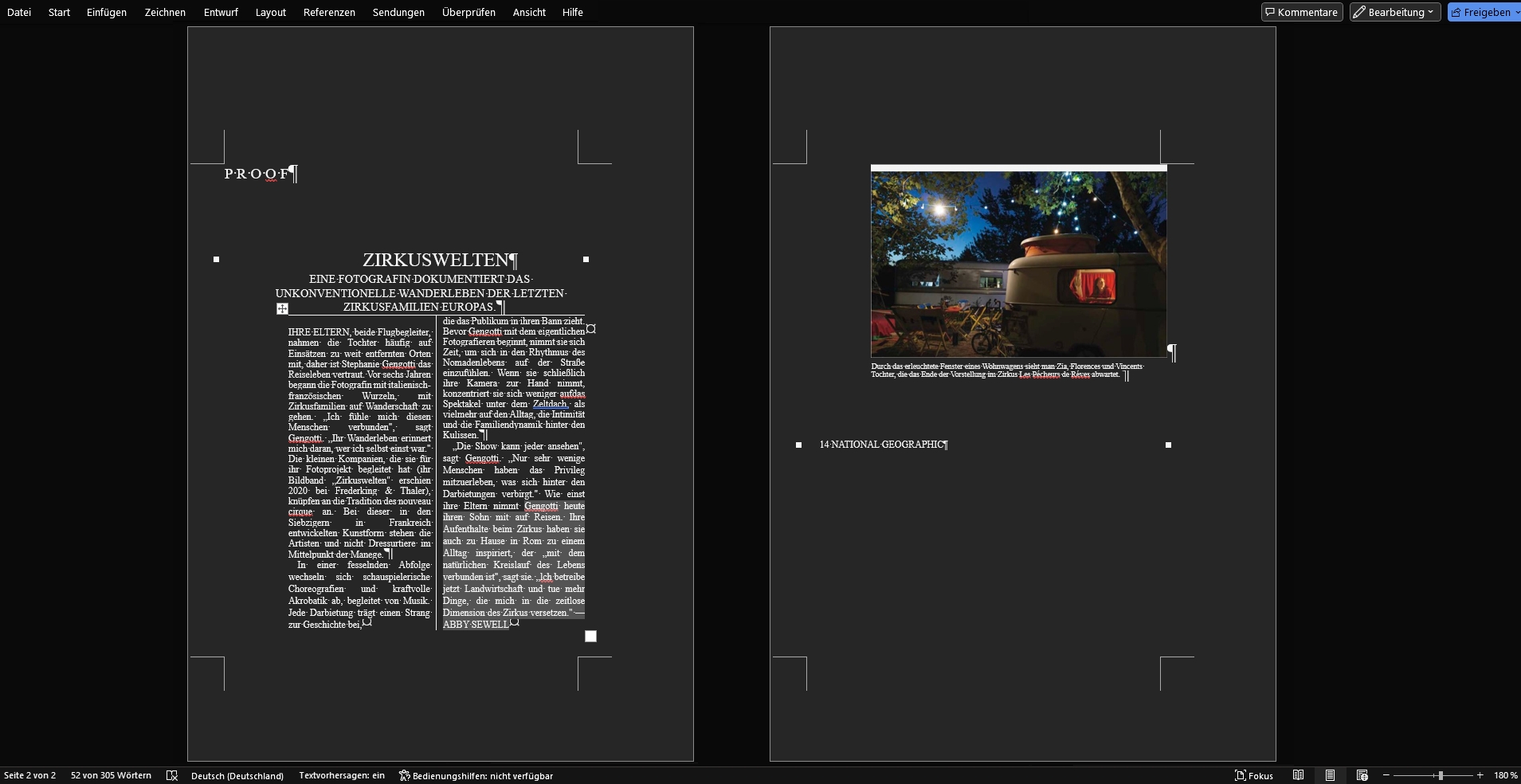1521x784 pixels.
Task: Select the Print Layout view icon
Action: (x=1330, y=775)
